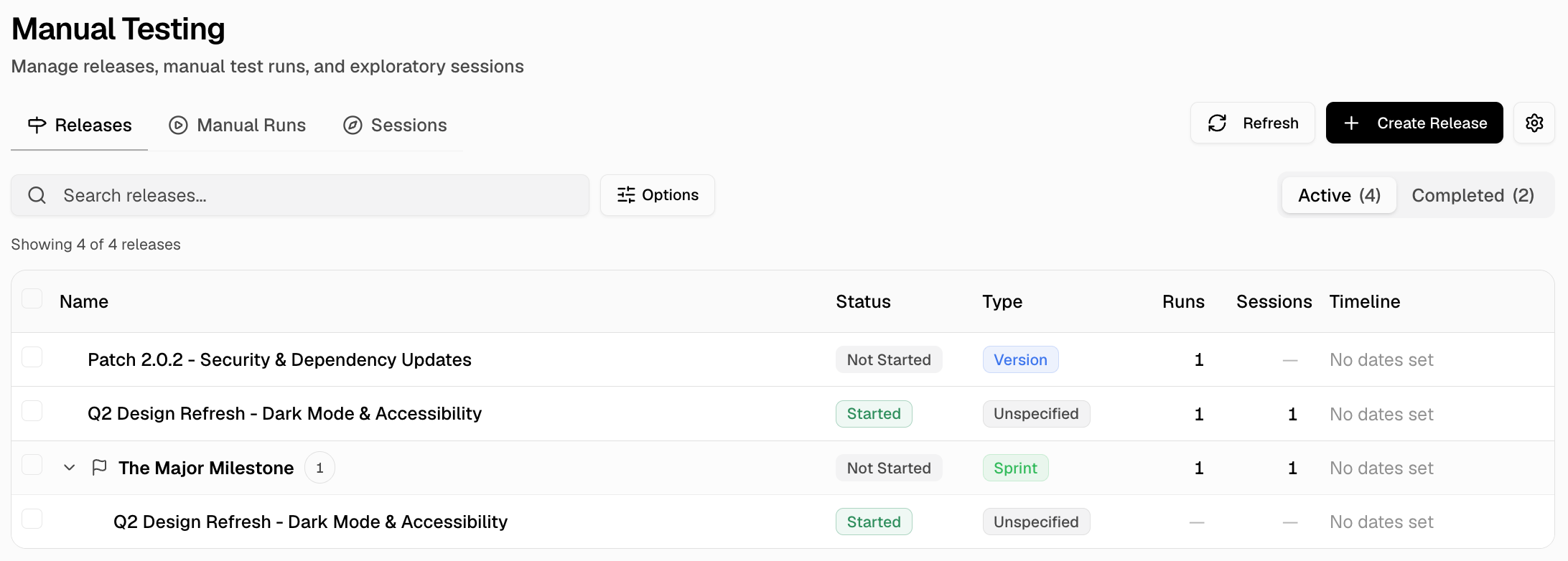Show Completed (2) releases
This screenshot has width=1568, height=561.
tap(1473, 195)
